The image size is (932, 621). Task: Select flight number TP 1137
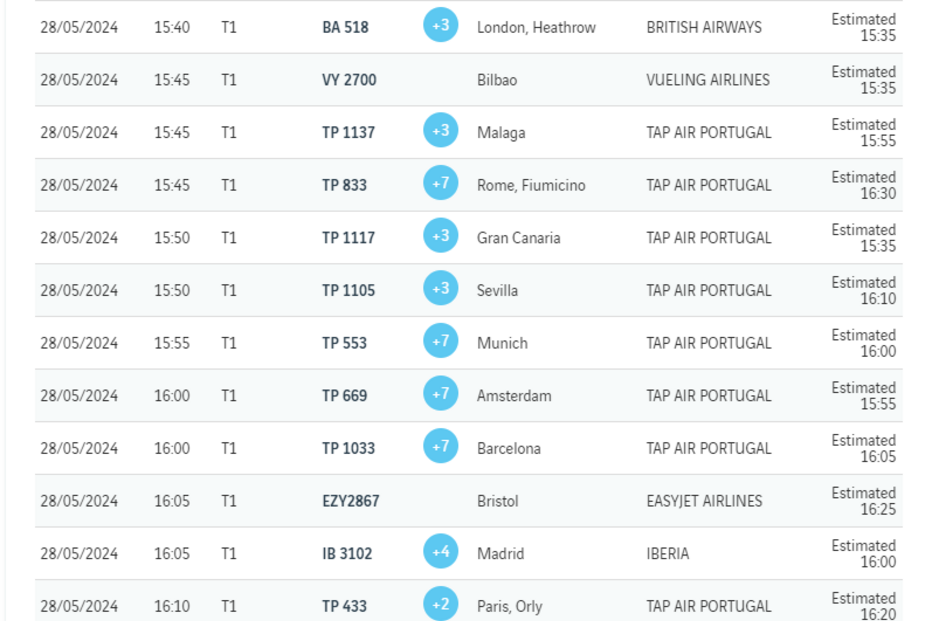[x=348, y=133]
